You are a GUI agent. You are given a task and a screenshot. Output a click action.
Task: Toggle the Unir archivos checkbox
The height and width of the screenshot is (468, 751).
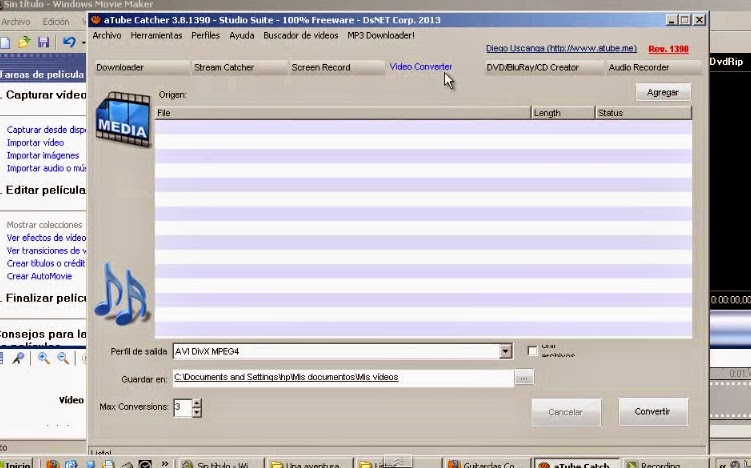tap(532, 351)
